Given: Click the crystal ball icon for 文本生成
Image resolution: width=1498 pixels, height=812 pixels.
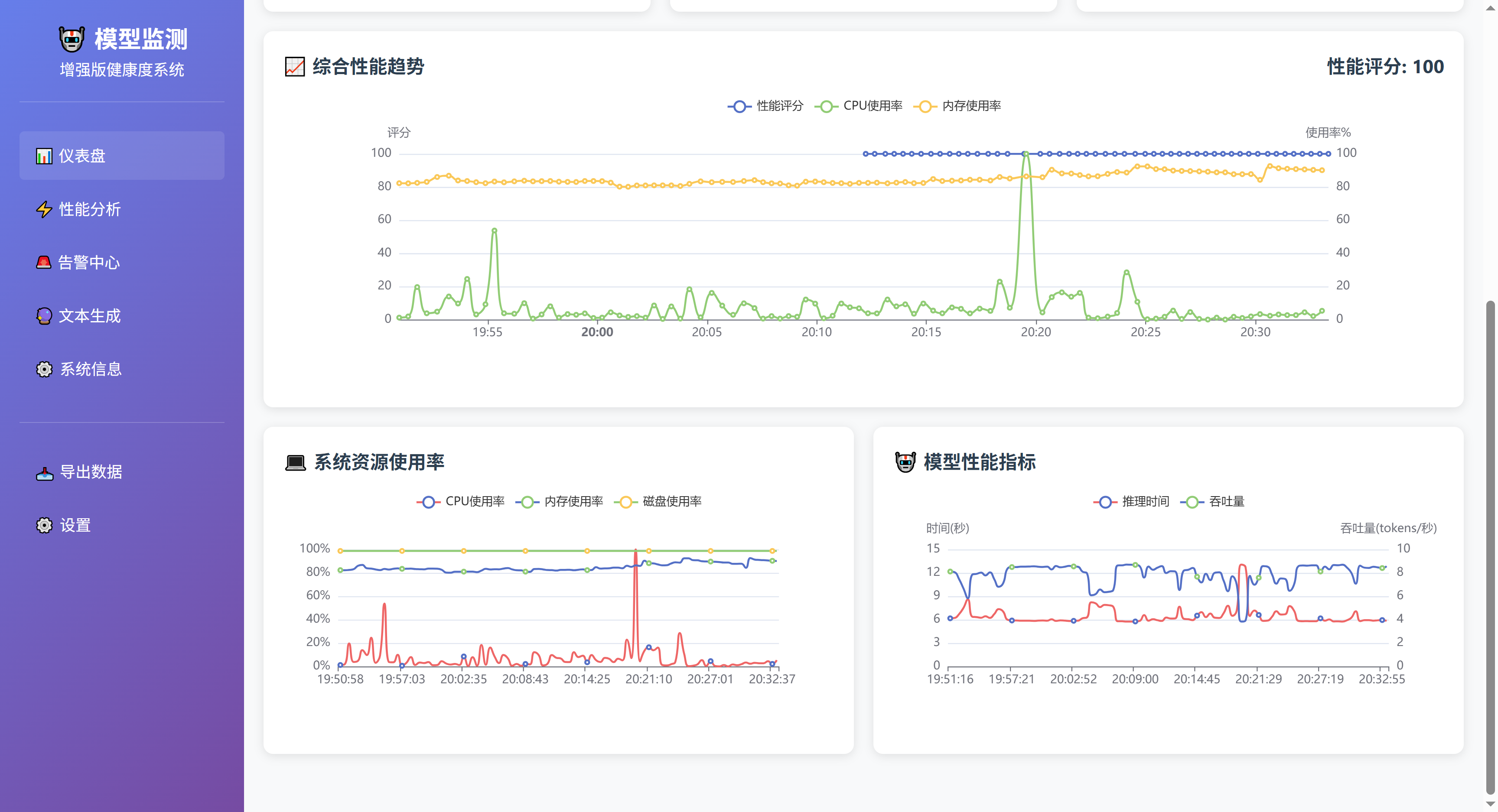Looking at the screenshot, I should click(44, 315).
